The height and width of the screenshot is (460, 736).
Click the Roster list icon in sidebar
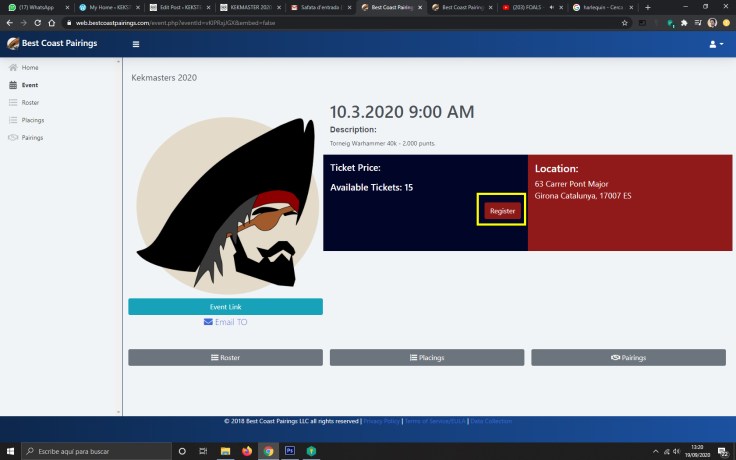13,102
